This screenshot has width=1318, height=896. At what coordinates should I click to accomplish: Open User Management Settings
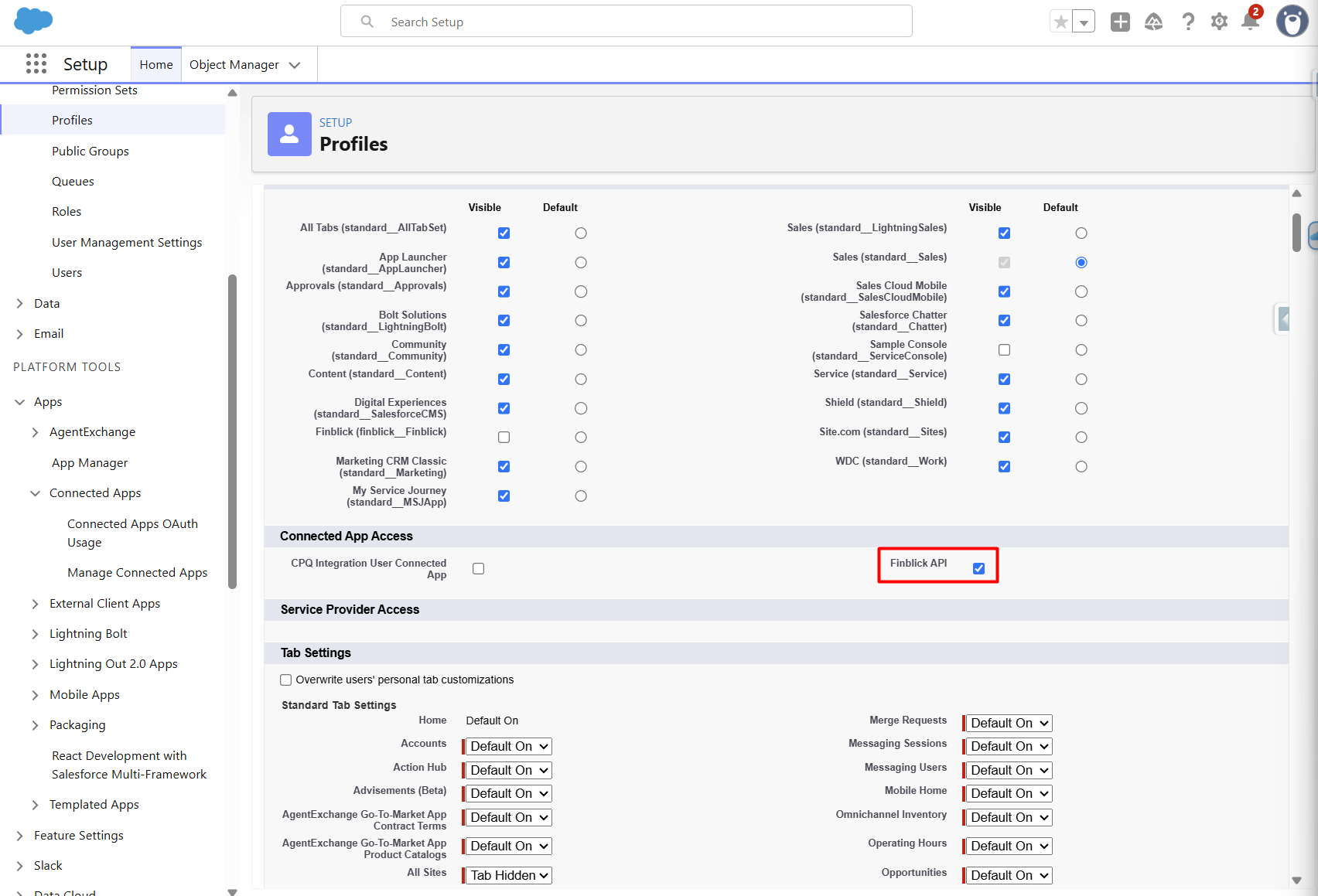tap(127, 243)
